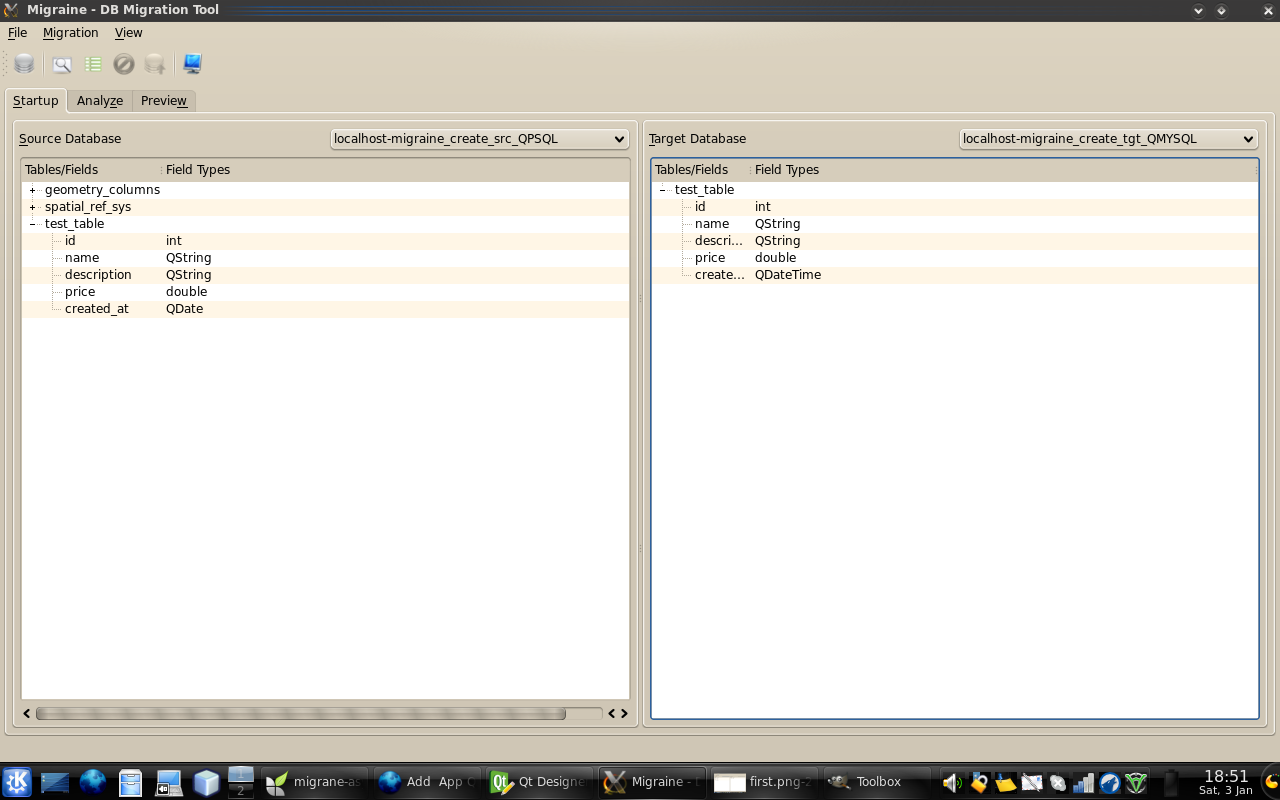Viewport: 1280px width, 800px height.
Task: Open the file cabinet panel icon
Action: (x=131, y=782)
